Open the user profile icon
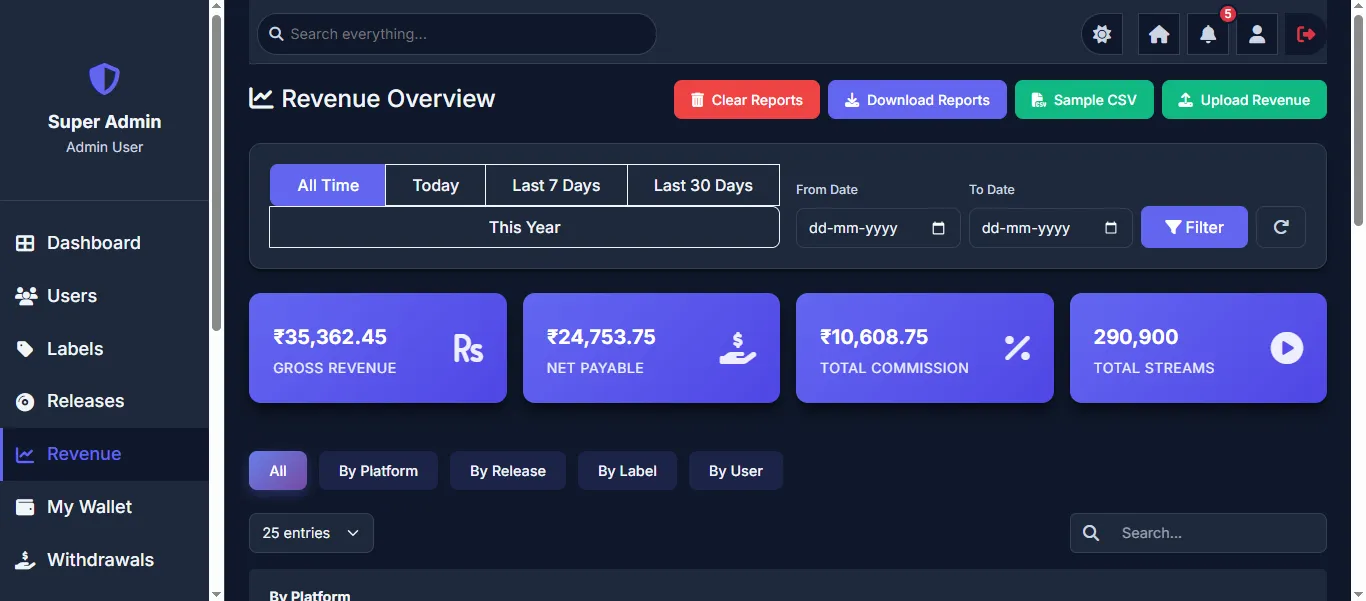This screenshot has height=601, width=1366. coord(1257,34)
